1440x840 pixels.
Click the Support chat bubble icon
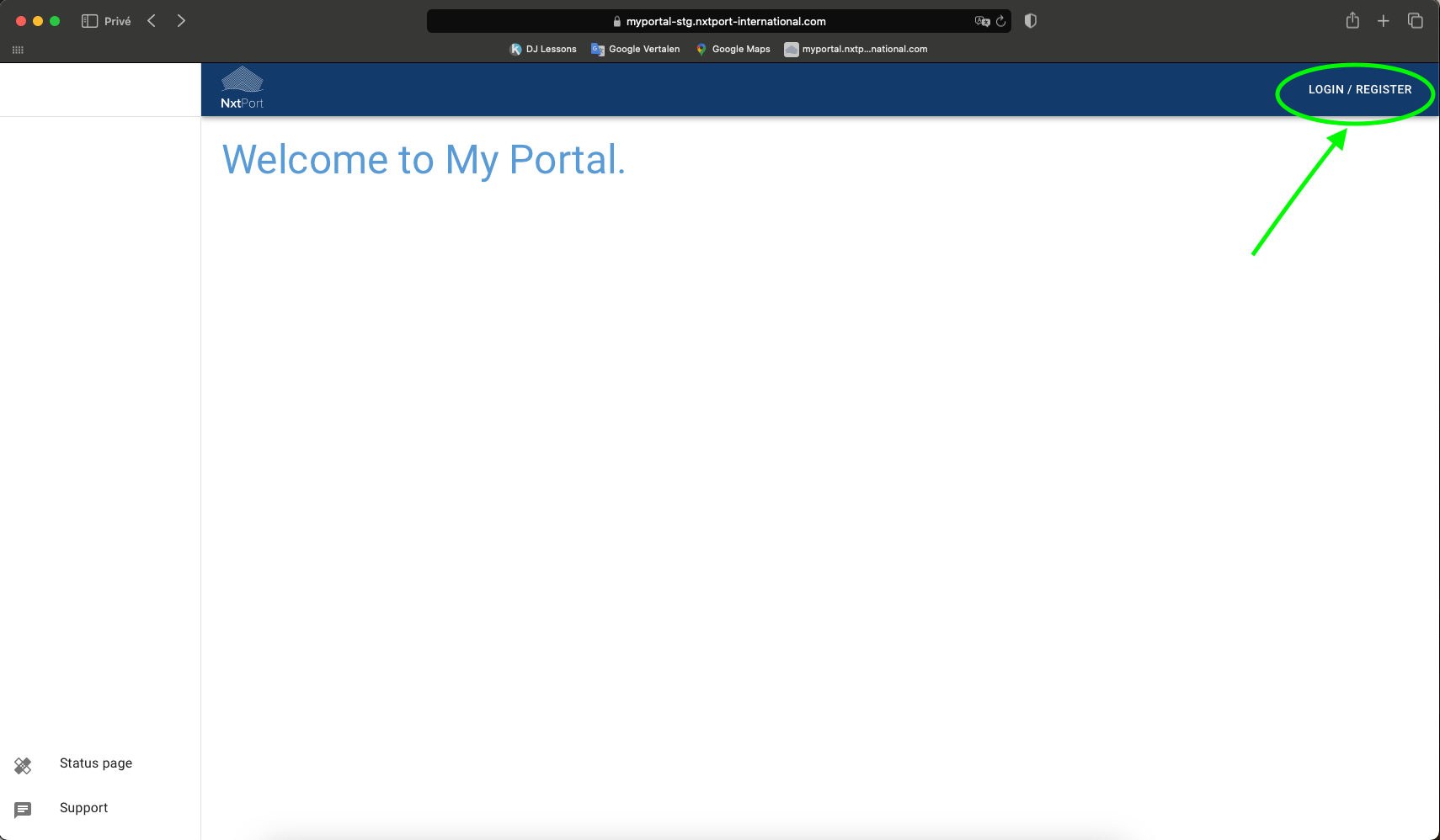(x=23, y=810)
